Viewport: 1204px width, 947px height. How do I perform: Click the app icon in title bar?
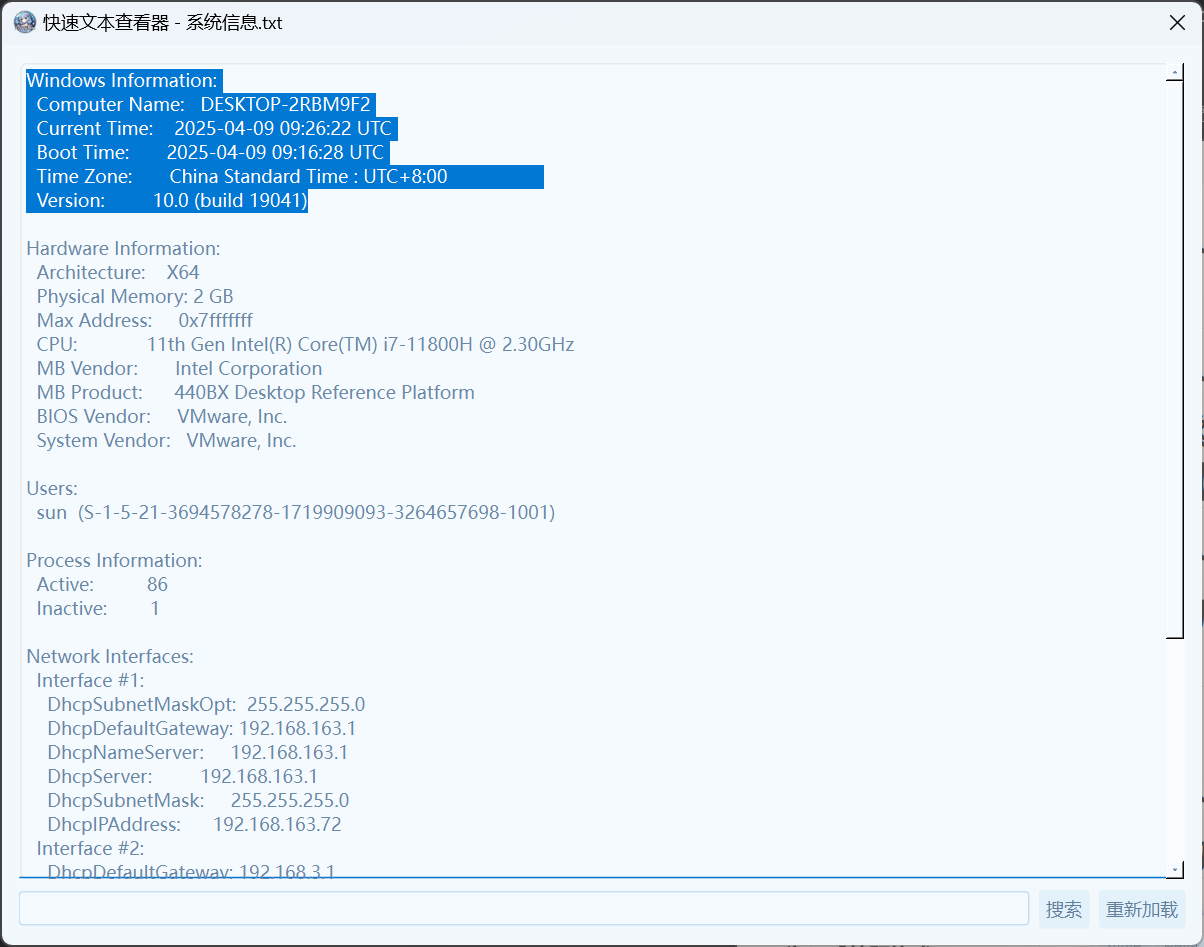click(x=25, y=22)
